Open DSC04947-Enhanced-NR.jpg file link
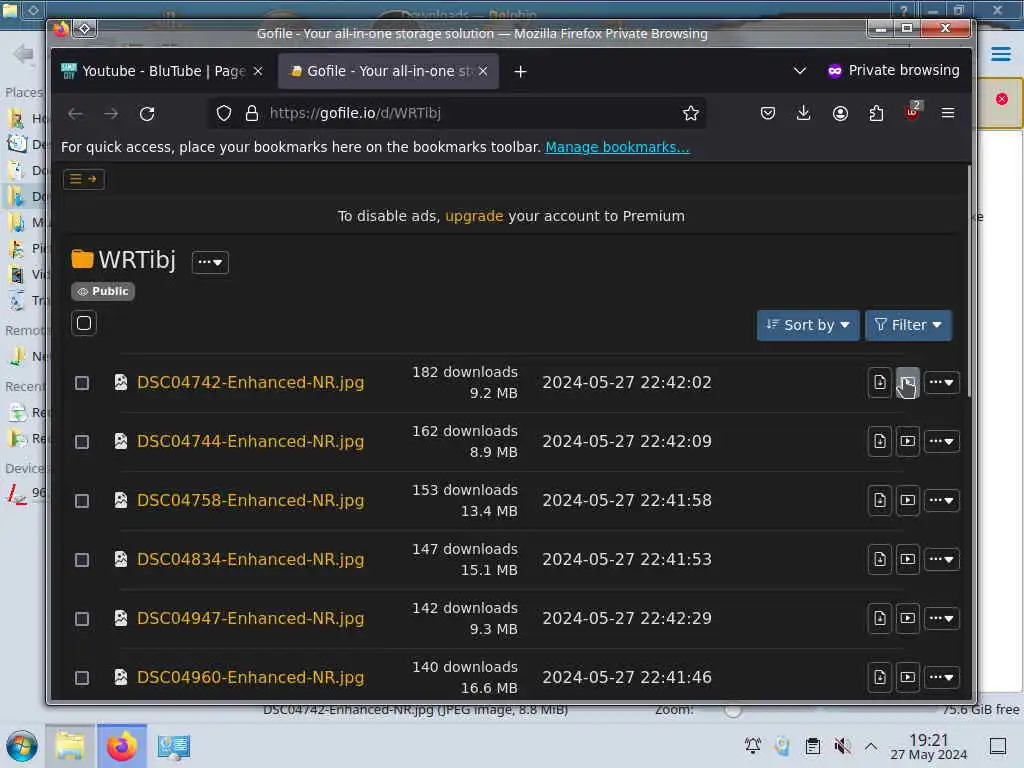The height and width of the screenshot is (768, 1024). point(250,618)
